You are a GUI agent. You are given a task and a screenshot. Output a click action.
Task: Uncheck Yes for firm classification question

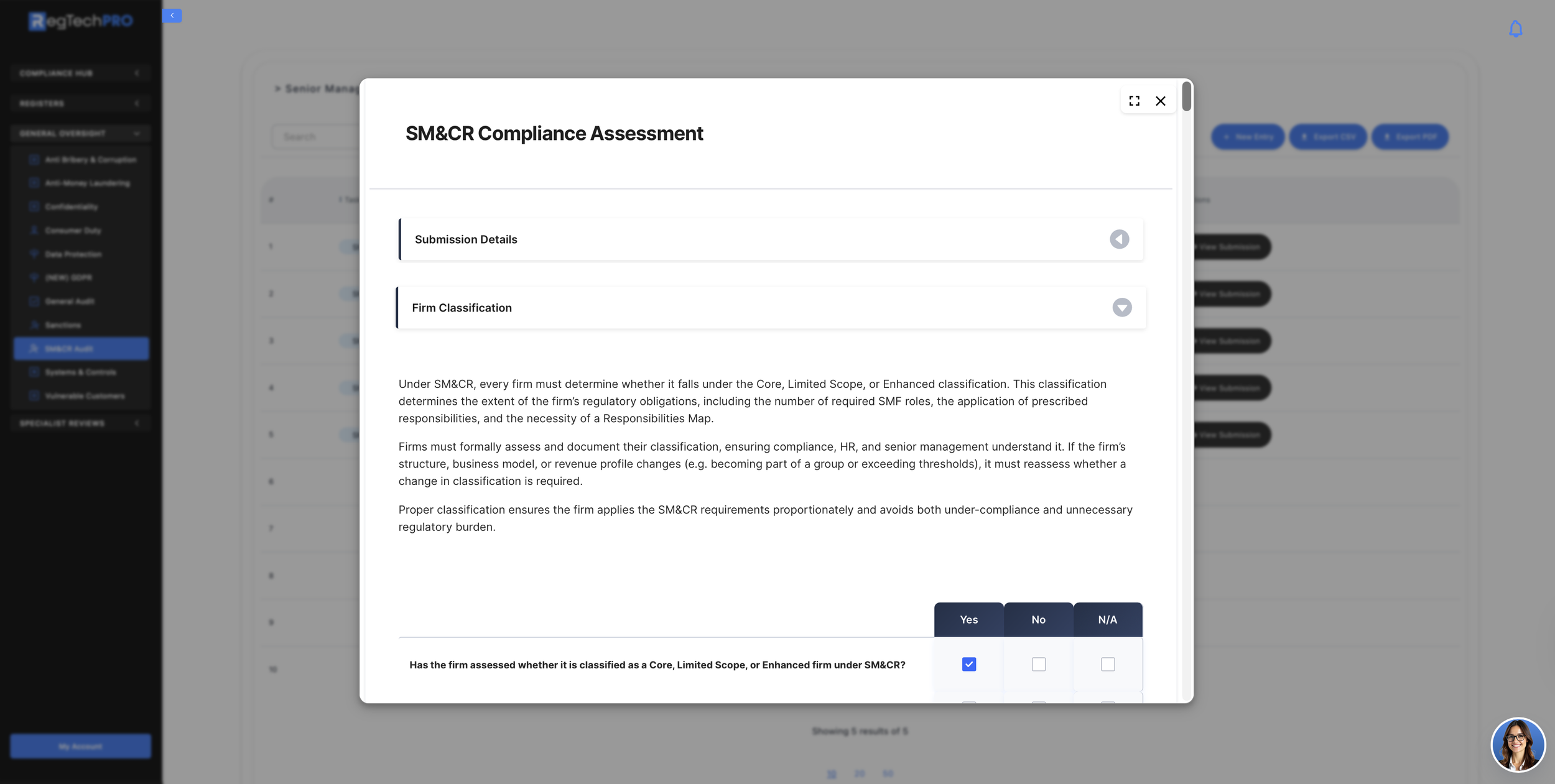[968, 664]
